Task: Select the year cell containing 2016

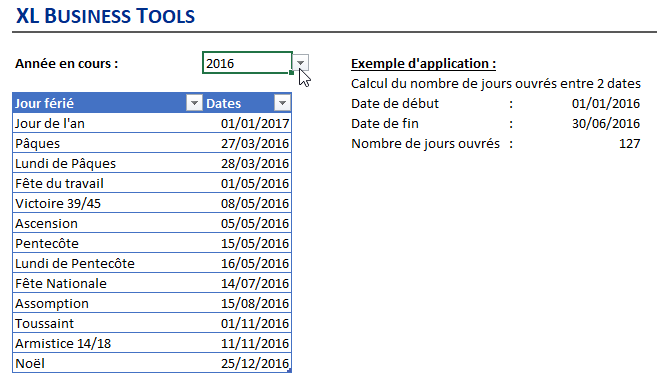Action: pos(247,63)
